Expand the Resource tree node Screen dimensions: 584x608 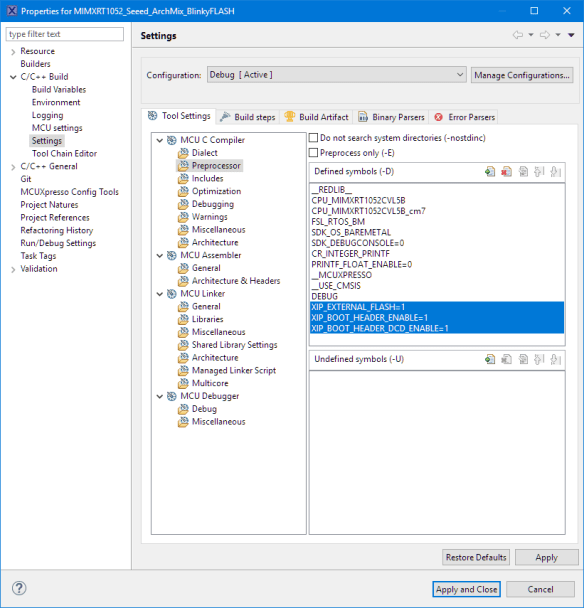click(x=13, y=52)
